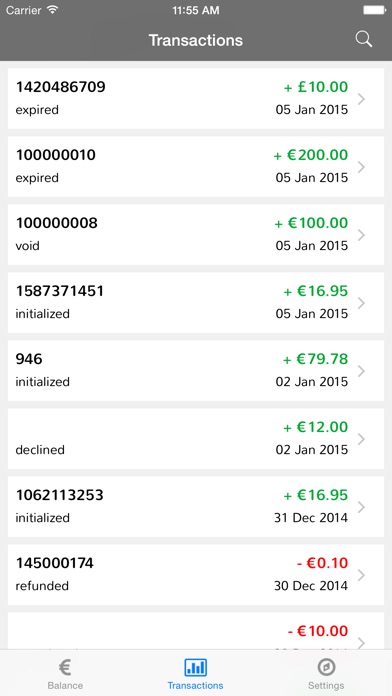Select the Transactions chart icon
Screen dimensions: 392x696
195,667
